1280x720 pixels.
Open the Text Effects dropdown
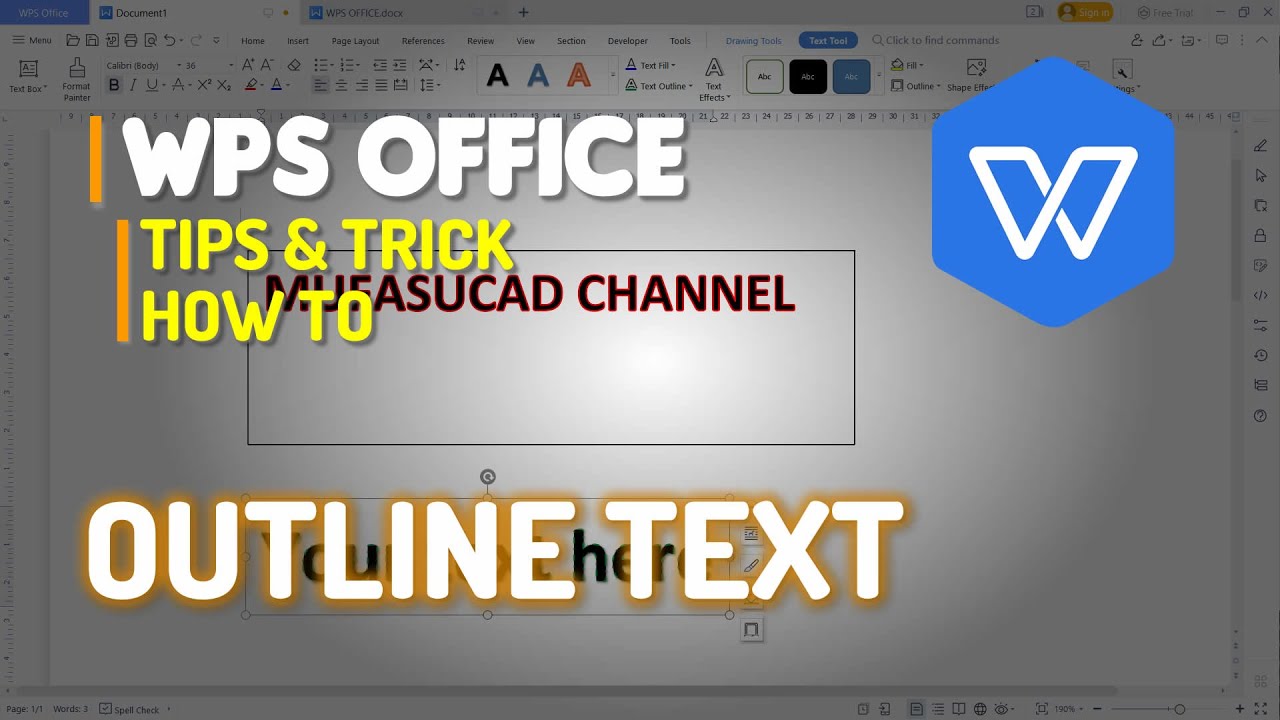tap(714, 79)
